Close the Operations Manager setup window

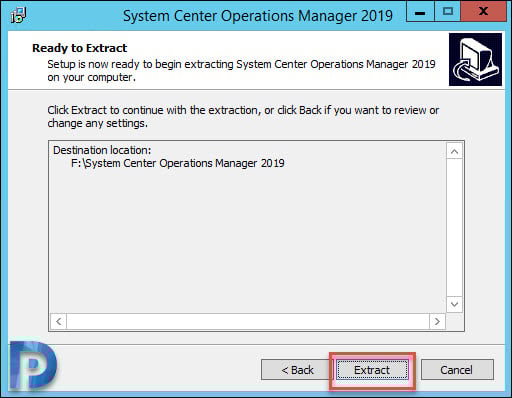[x=483, y=12]
